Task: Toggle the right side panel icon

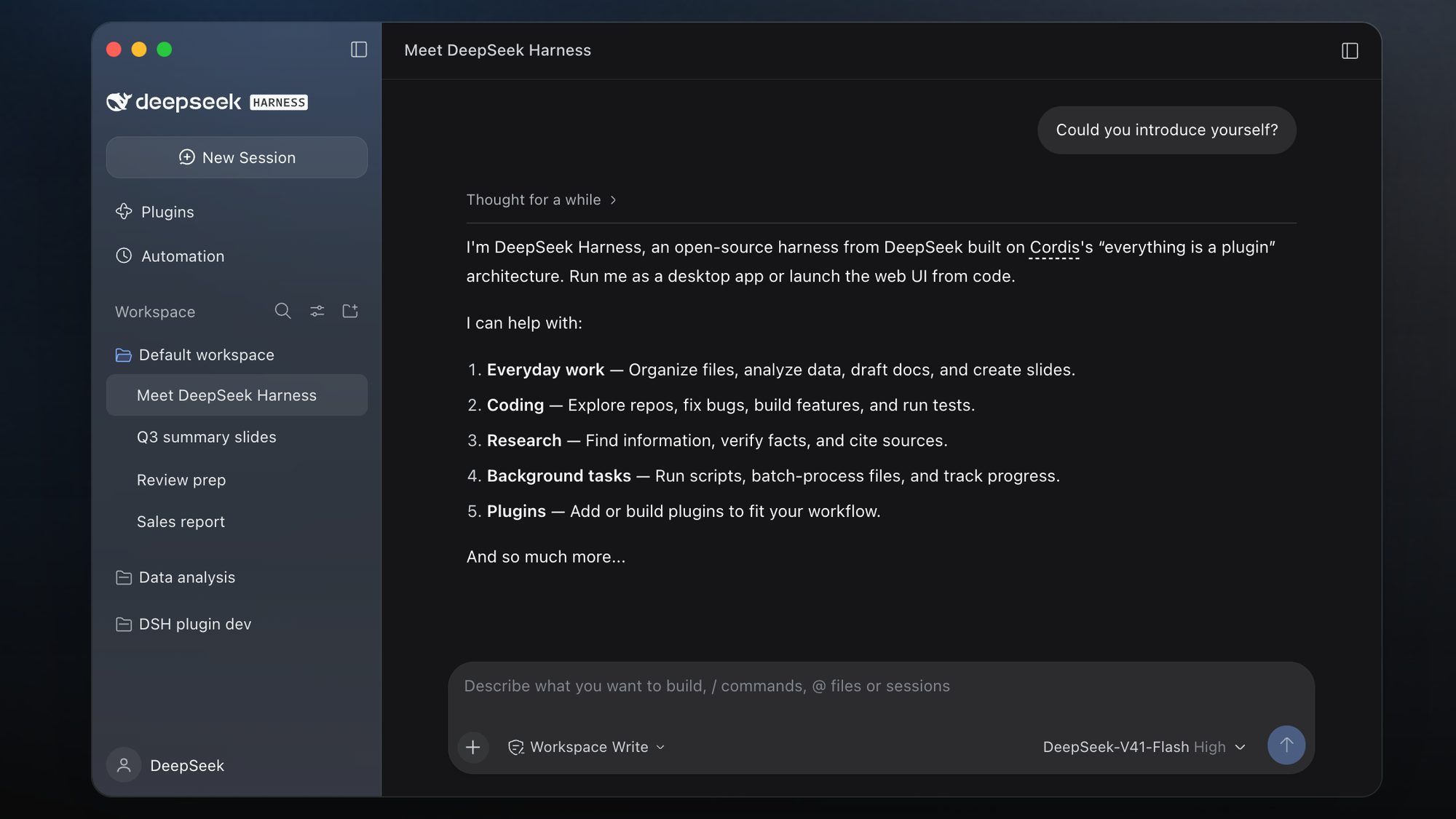Action: [1350, 51]
